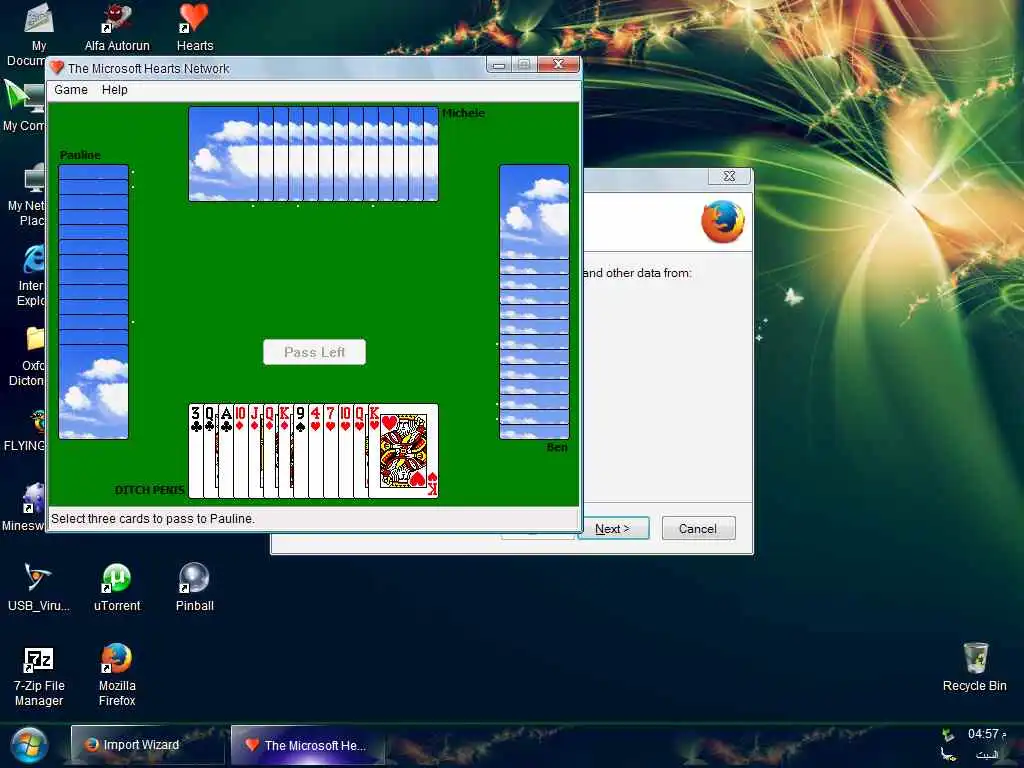Select the Ace of clubs card
Screen dimensions: 1024x768
225,451
